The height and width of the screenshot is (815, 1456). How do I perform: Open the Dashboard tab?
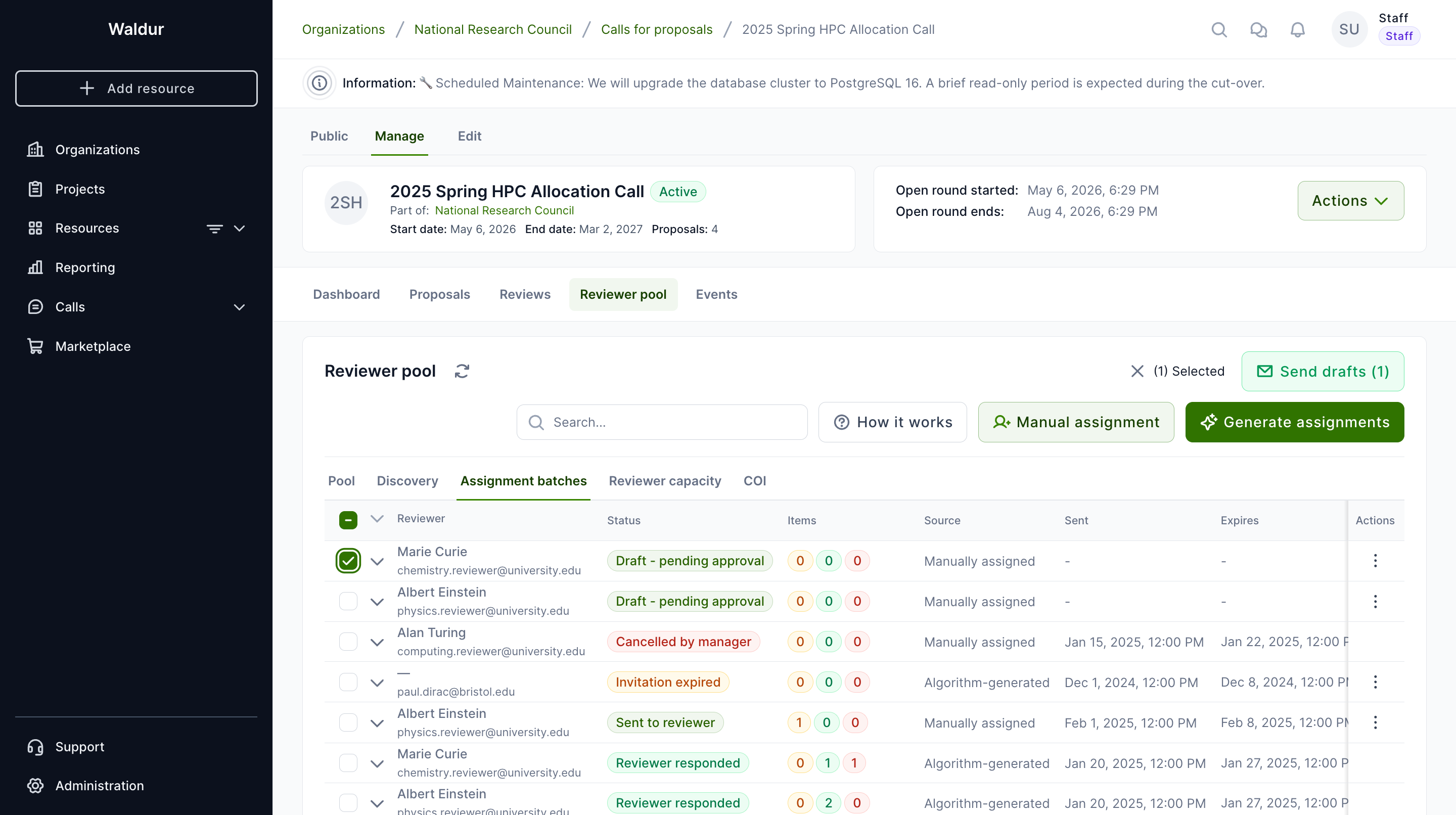[x=346, y=294]
